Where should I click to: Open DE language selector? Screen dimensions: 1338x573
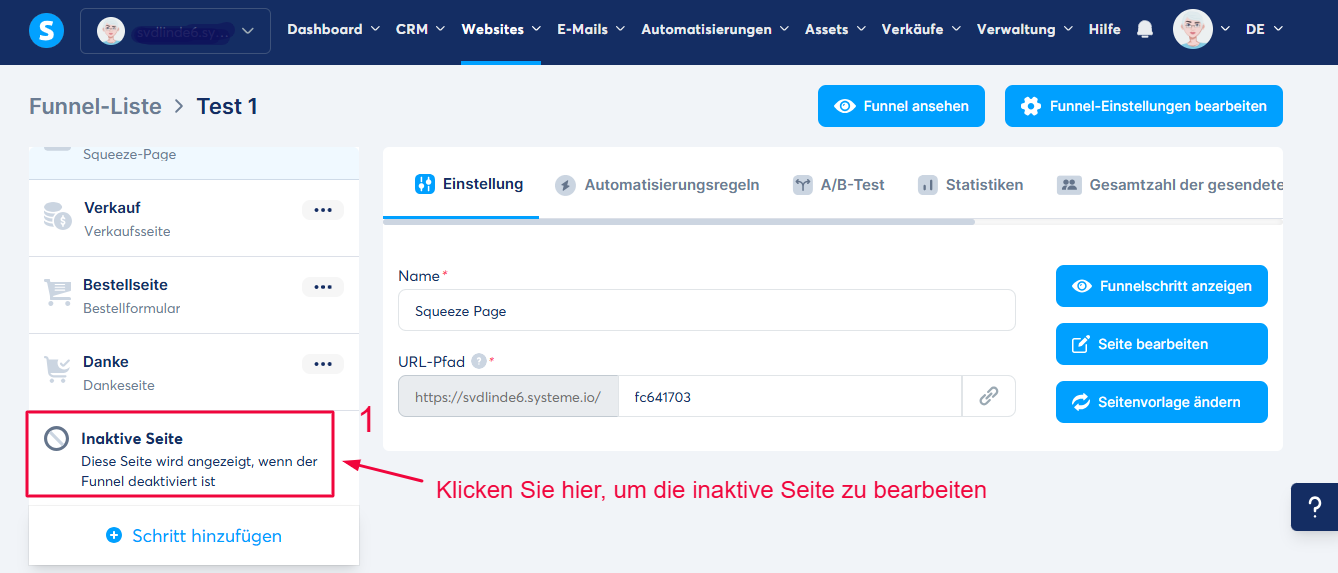coord(1264,29)
